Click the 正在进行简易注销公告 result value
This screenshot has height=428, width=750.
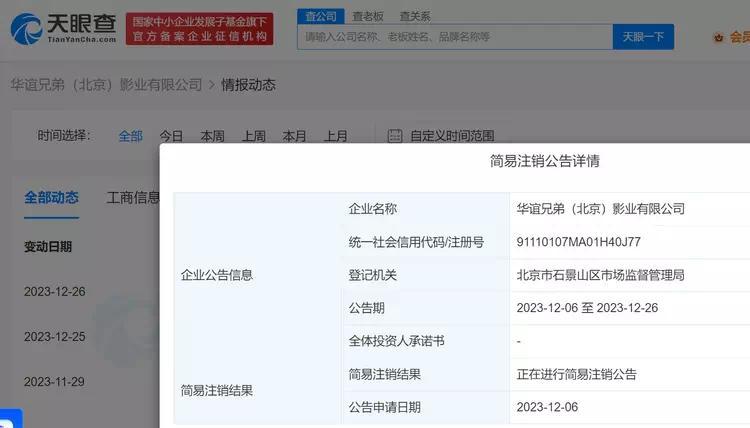(x=576, y=374)
